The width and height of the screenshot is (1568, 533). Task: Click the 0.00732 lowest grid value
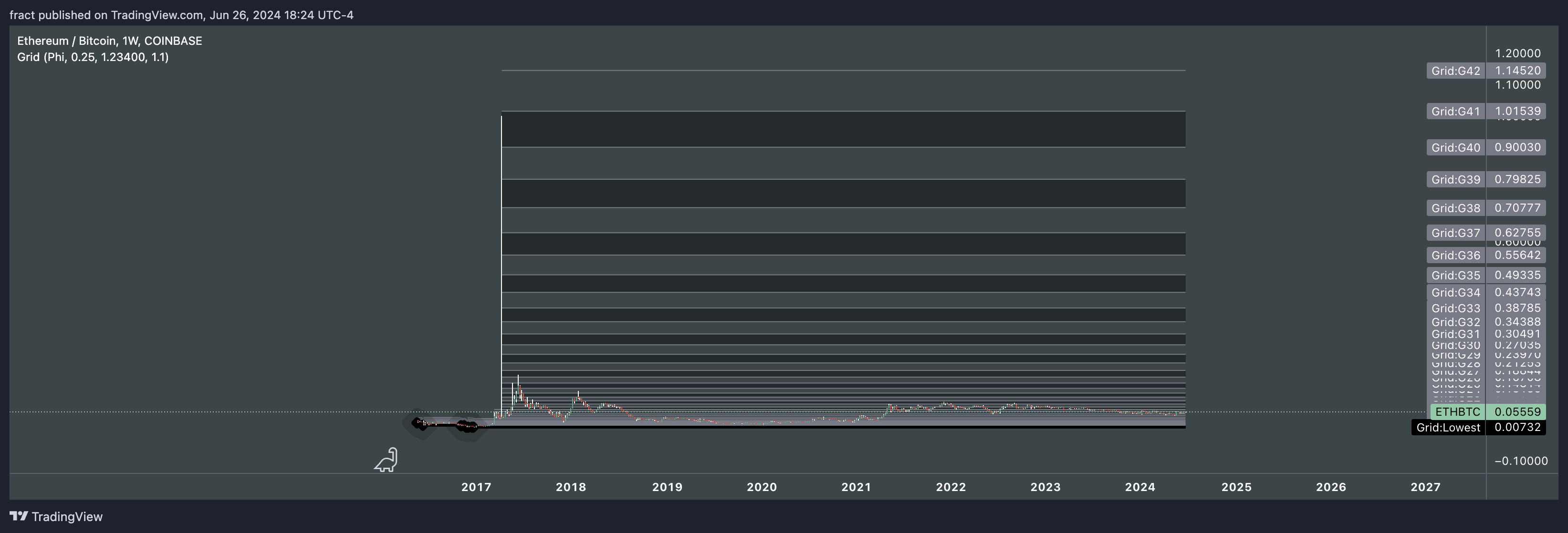[x=1517, y=427]
